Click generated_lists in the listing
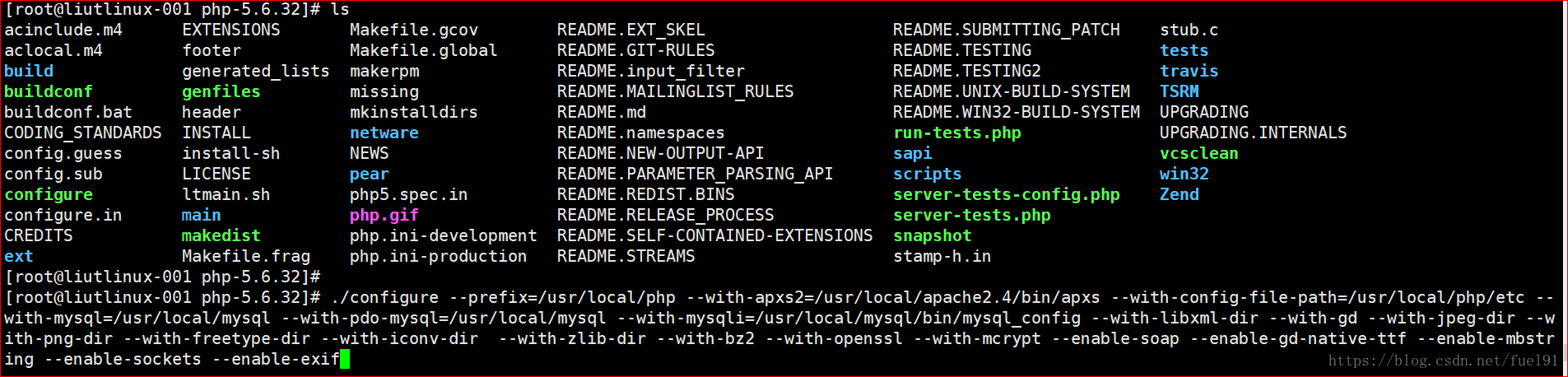The width and height of the screenshot is (1568, 377). [x=256, y=72]
